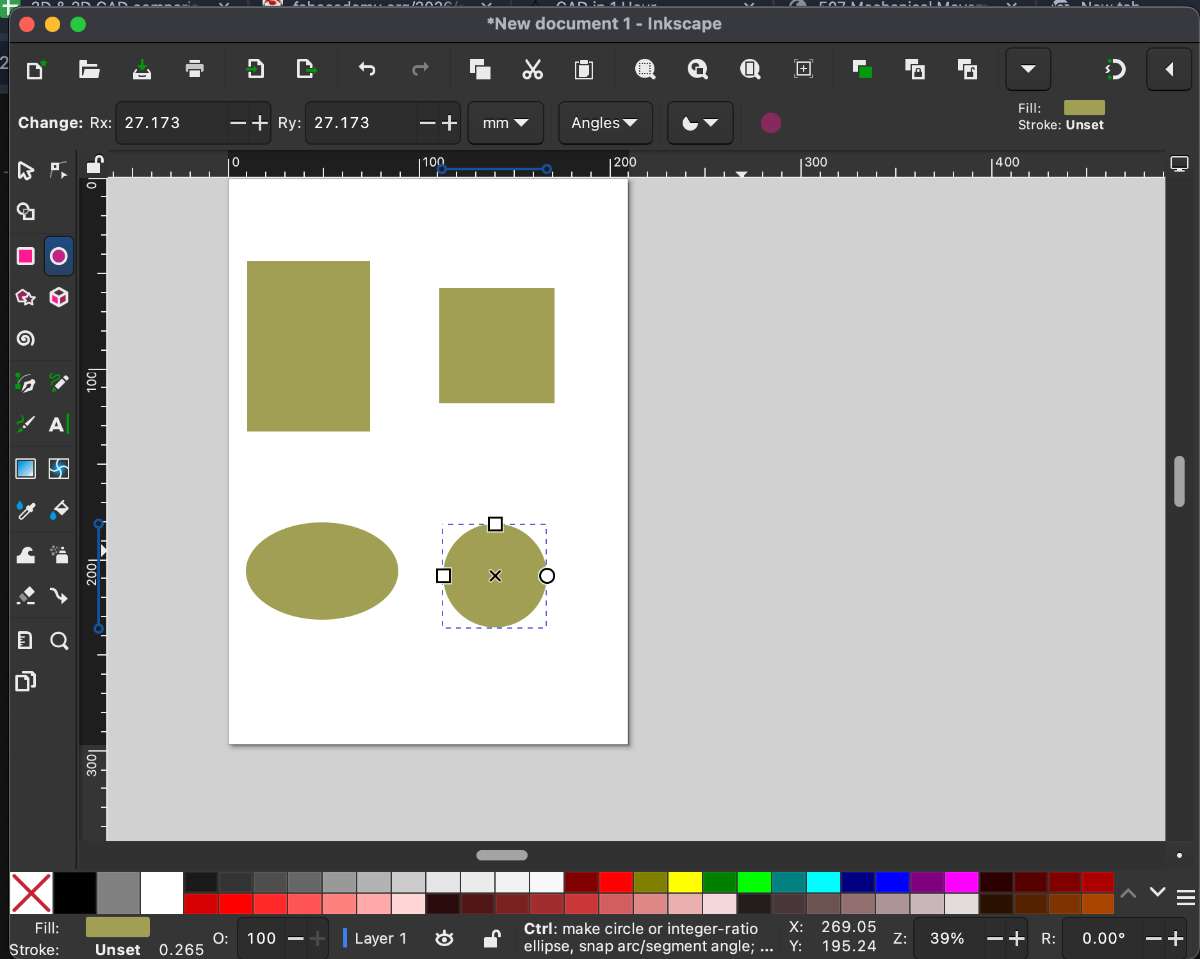1200x959 pixels.
Task: Select the Node editing tool
Action: (x=59, y=171)
